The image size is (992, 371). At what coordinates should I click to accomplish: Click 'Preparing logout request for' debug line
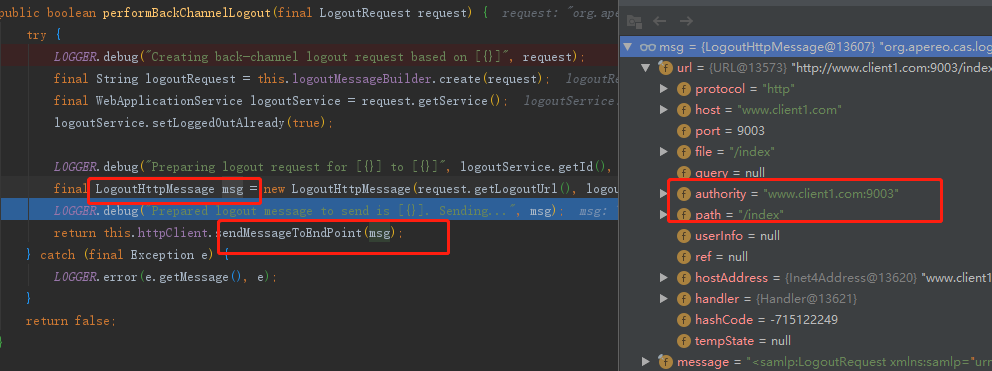click(x=333, y=167)
